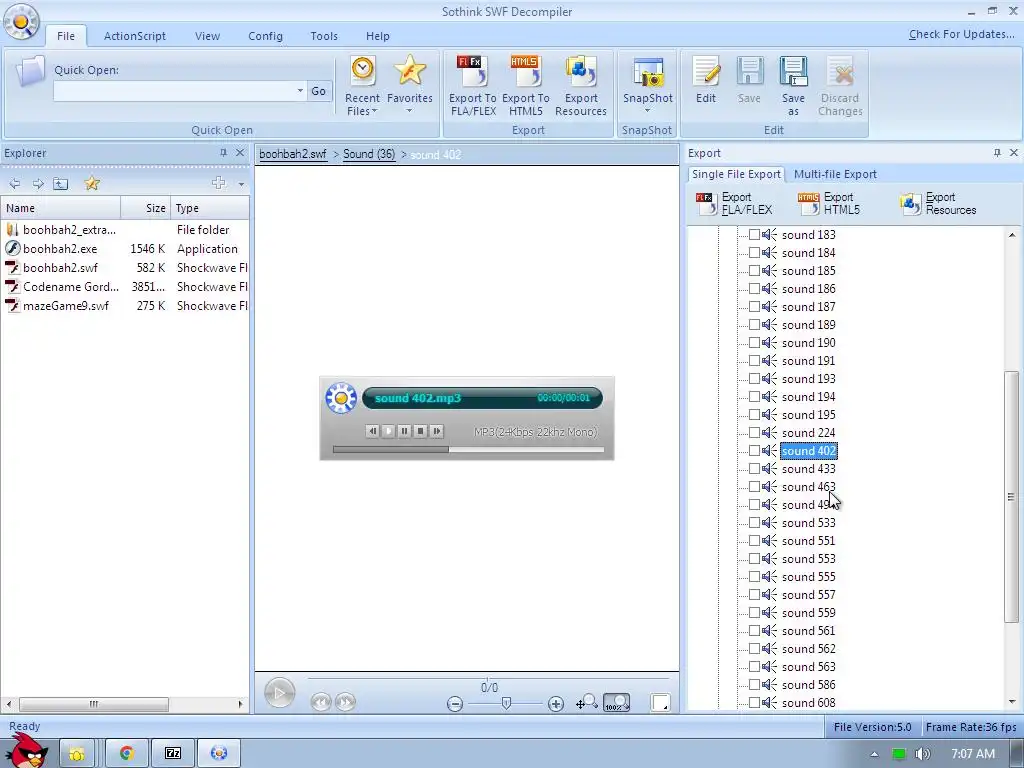Check the sound 224 checkbox

coord(754,433)
